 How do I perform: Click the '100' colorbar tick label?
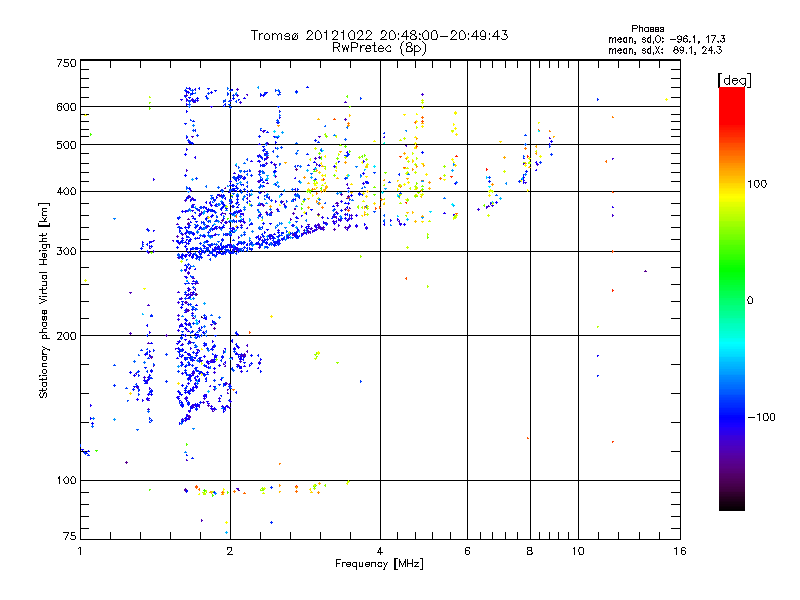tap(757, 184)
